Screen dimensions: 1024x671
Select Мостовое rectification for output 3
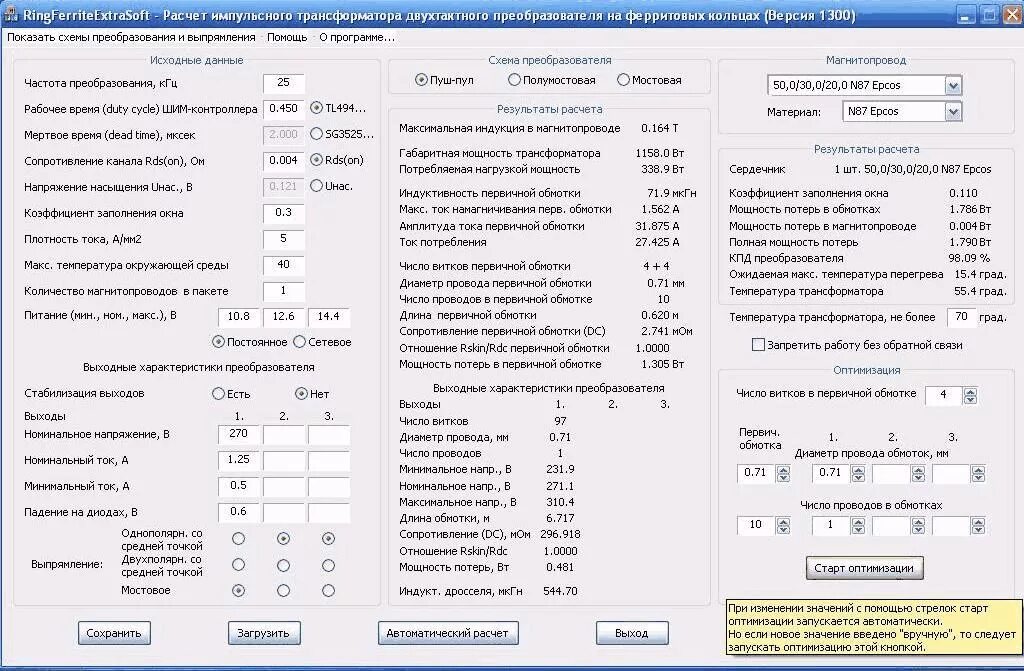click(x=328, y=591)
